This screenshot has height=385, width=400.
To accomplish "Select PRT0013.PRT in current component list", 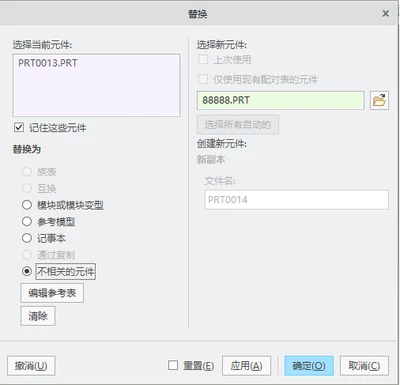I will [x=48, y=63].
